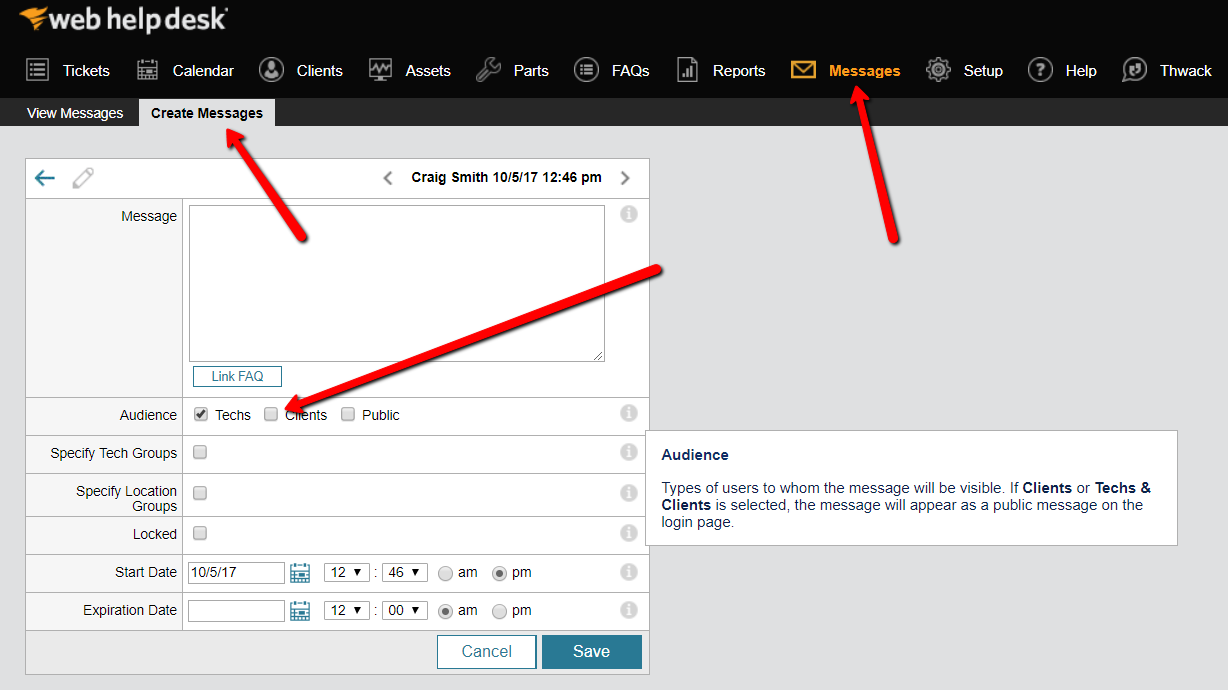Click the FAQs list icon

[x=586, y=70]
